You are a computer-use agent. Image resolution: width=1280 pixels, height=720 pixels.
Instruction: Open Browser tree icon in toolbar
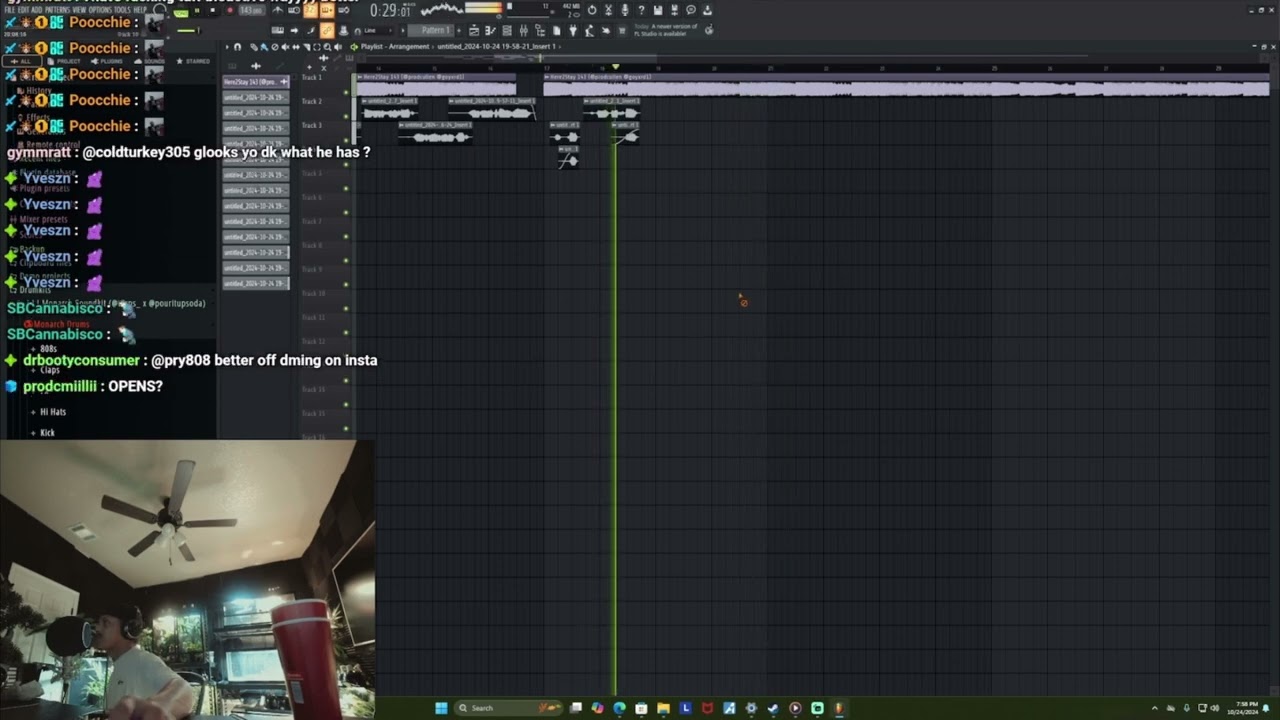coord(540,30)
